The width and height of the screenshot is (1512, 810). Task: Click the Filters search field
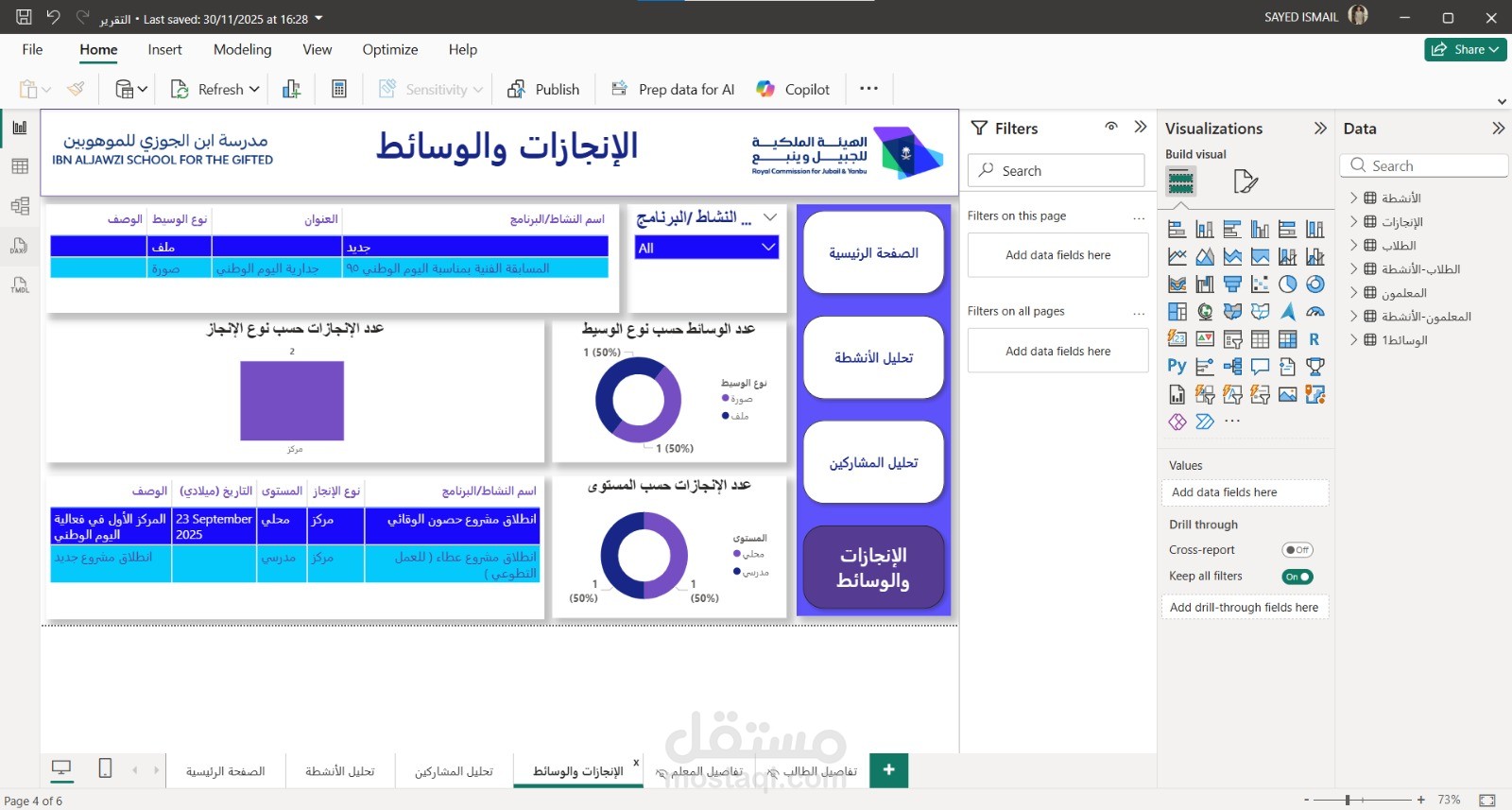[1057, 170]
